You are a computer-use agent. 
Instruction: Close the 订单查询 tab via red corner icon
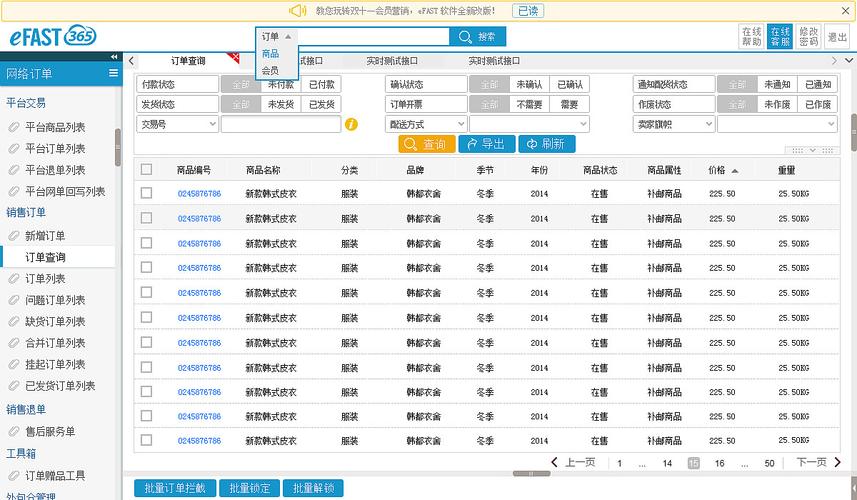click(234, 57)
